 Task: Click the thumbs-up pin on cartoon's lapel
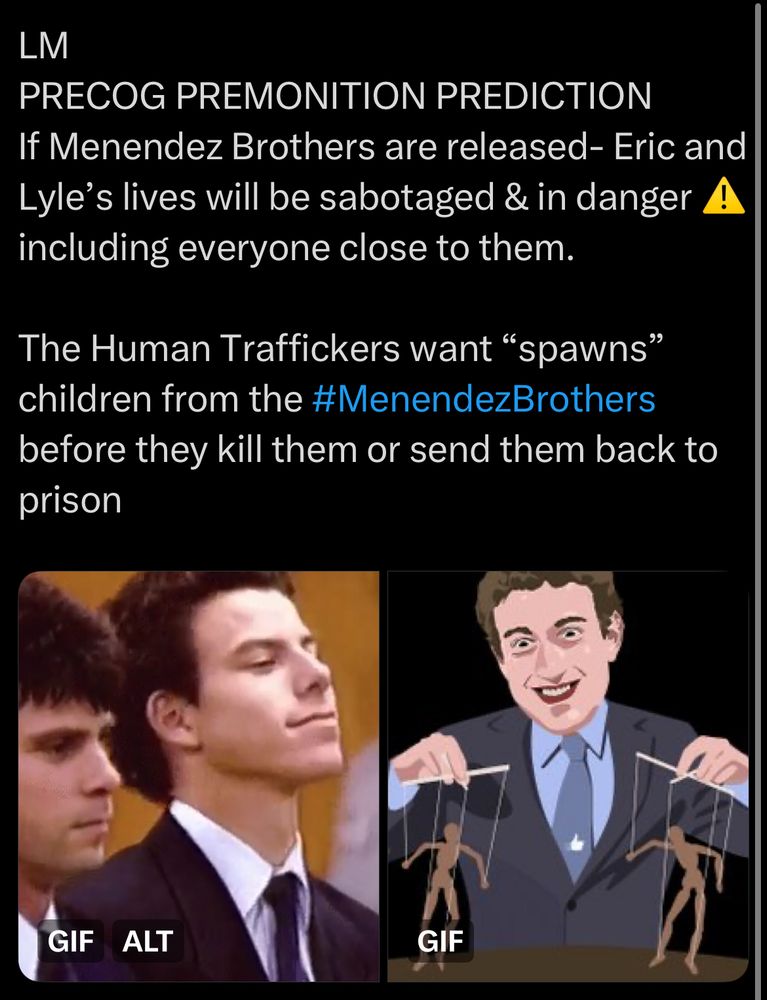578,842
